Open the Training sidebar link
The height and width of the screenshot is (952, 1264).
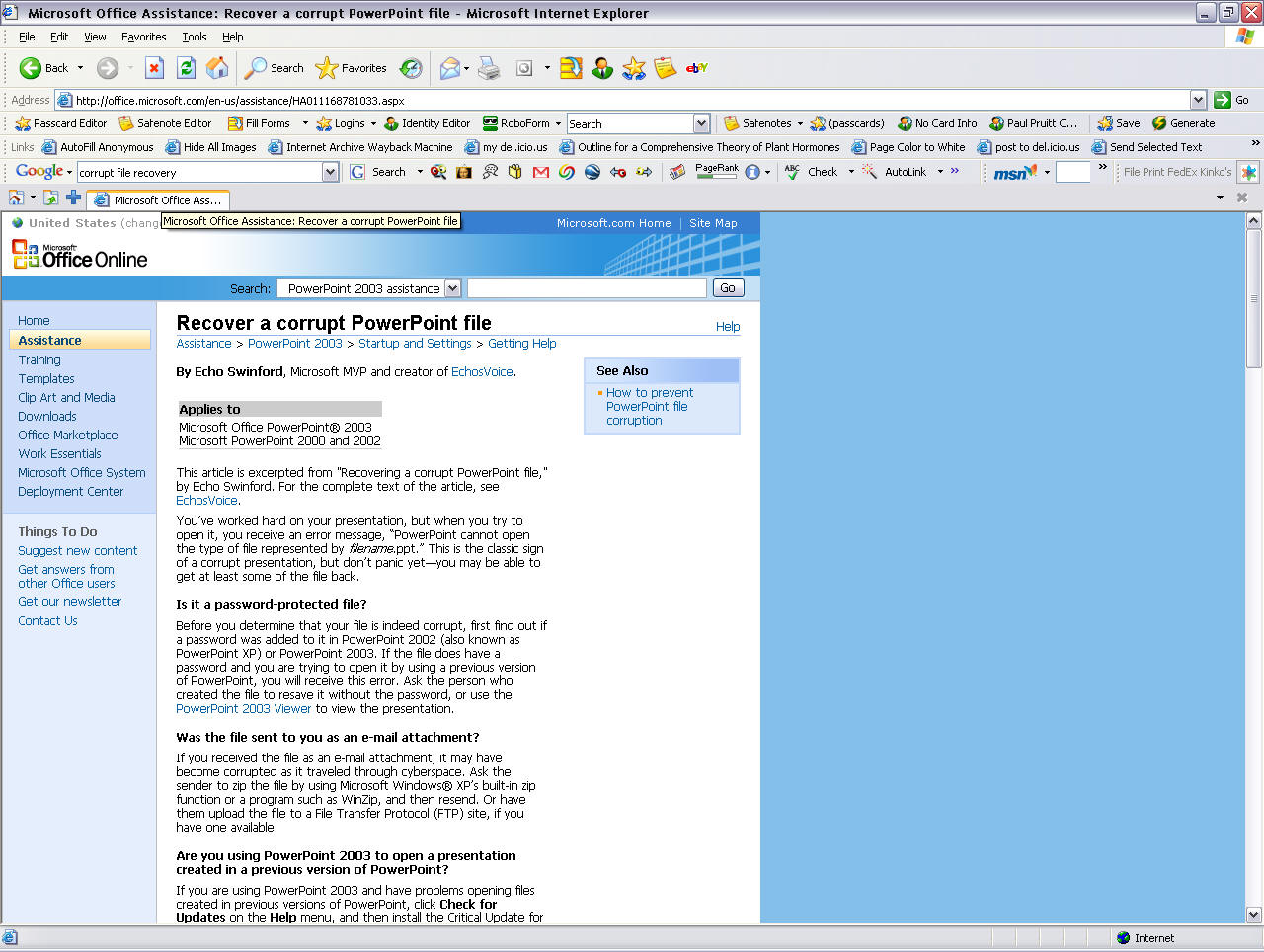39,360
